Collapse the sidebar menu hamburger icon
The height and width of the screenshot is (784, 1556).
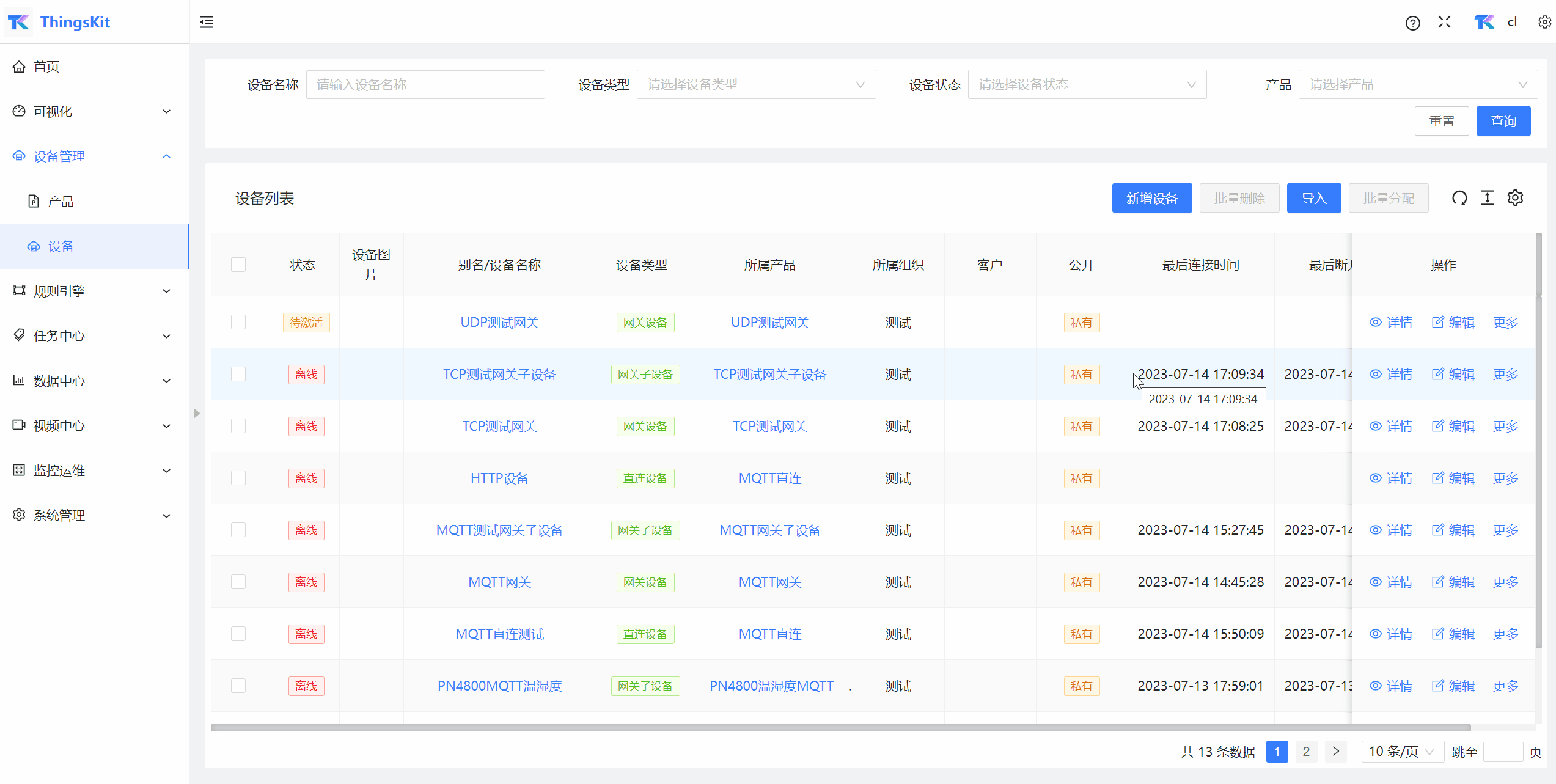coord(207,23)
